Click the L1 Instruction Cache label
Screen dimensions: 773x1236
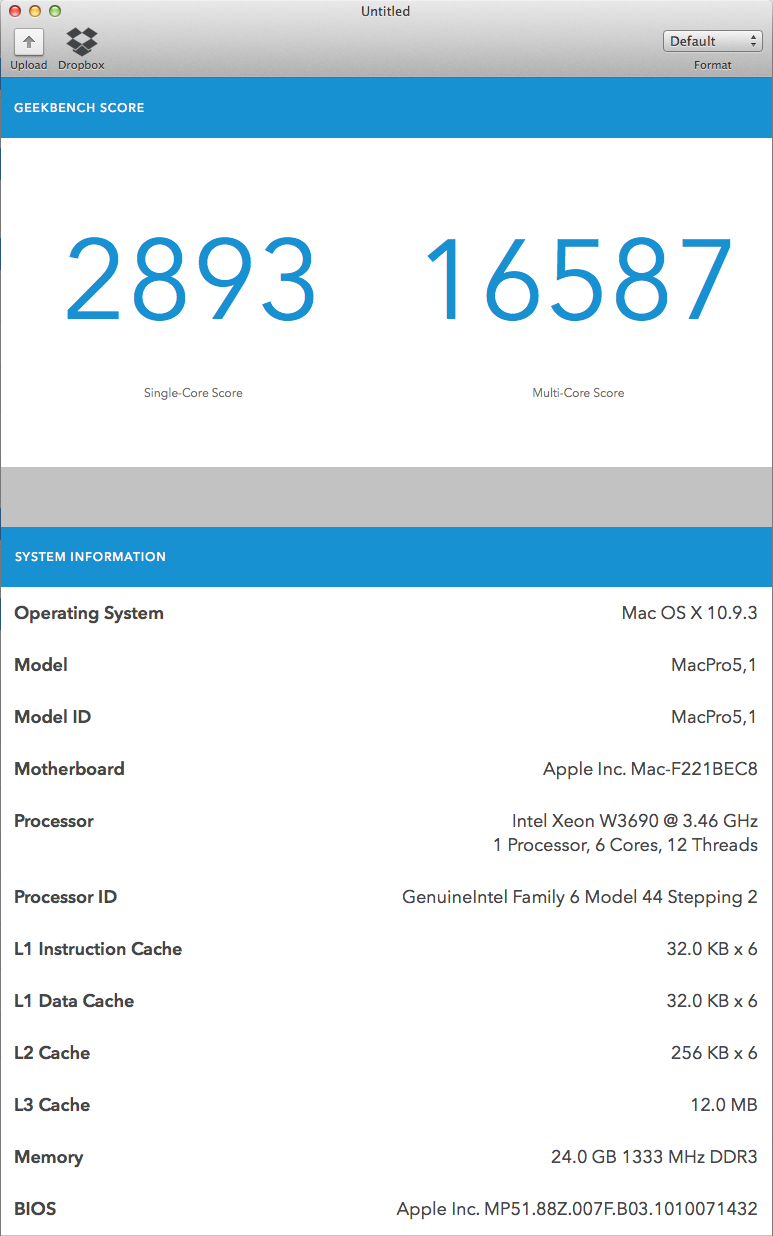point(98,949)
